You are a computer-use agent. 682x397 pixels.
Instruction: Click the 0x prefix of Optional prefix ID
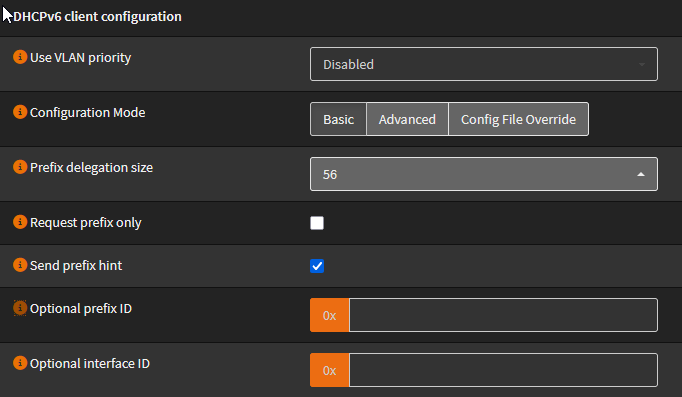(x=330, y=315)
